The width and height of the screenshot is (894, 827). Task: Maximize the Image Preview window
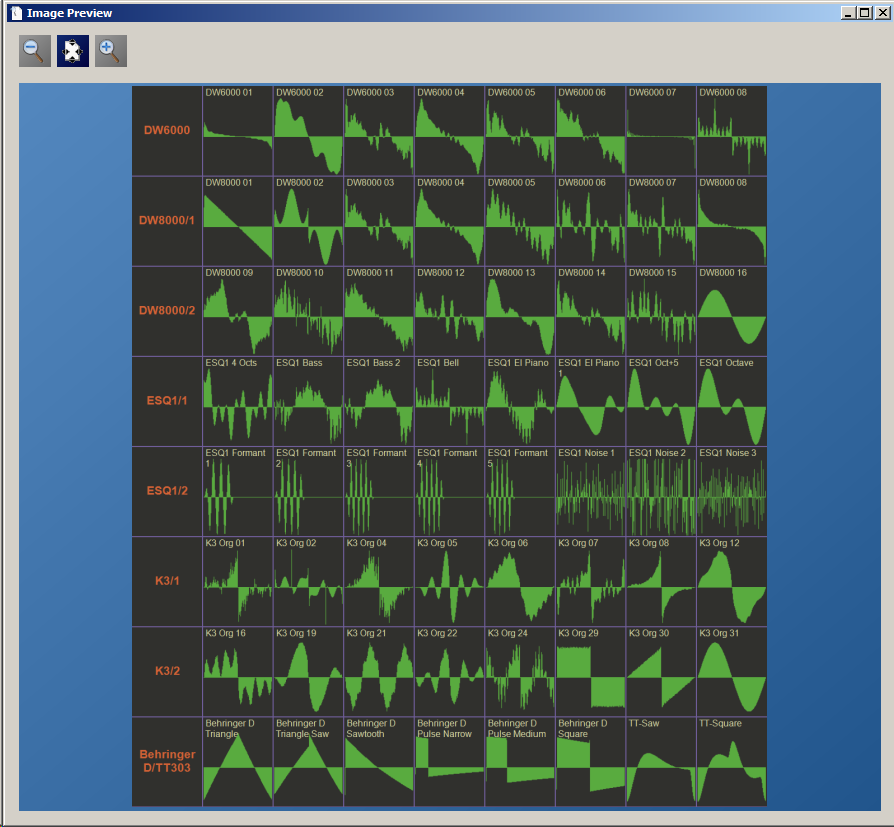[x=865, y=13]
